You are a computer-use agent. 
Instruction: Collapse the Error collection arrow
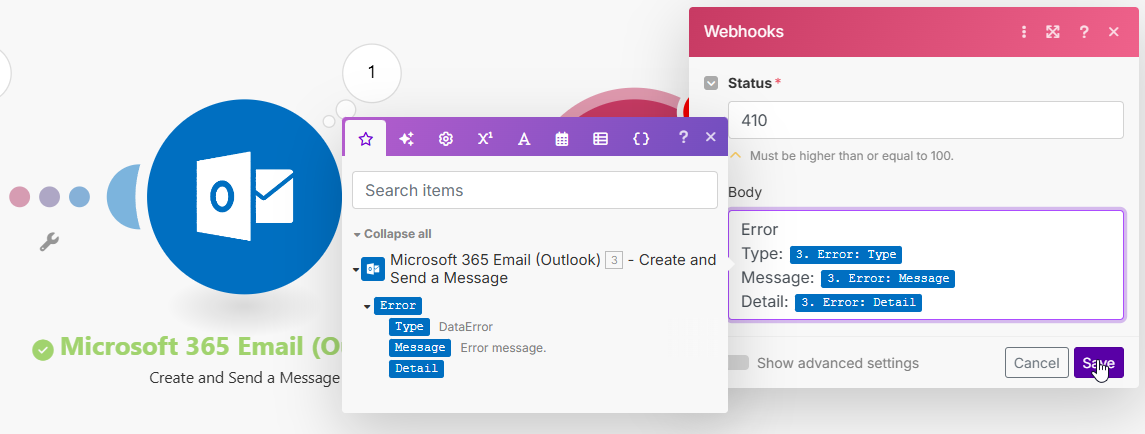367,306
